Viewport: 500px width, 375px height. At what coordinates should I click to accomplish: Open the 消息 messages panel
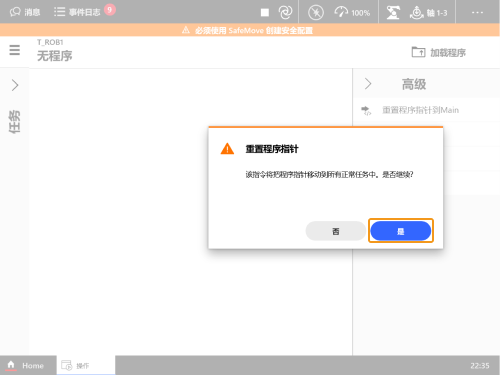pyautogui.click(x=25, y=12)
